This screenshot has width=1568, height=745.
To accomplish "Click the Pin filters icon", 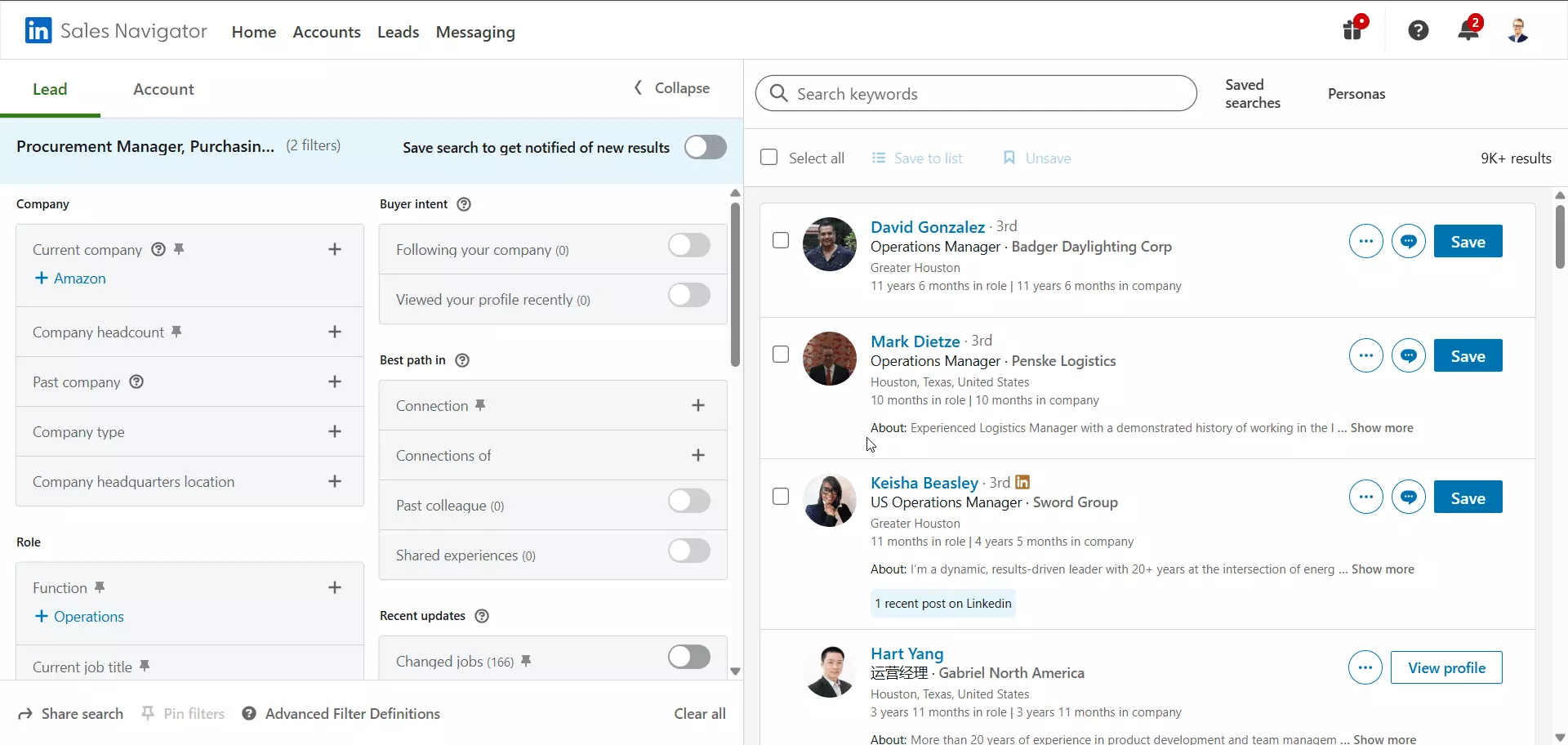I will tap(148, 713).
